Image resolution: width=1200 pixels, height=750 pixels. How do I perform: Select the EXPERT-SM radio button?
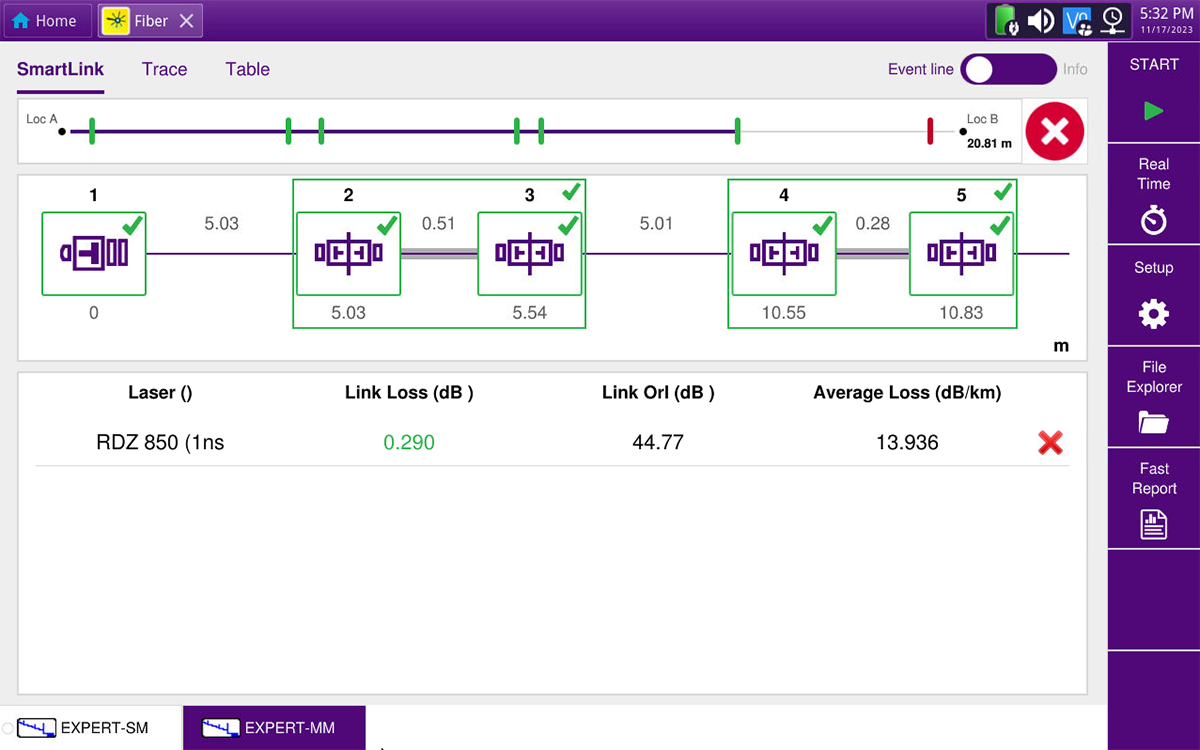pyautogui.click(x=8, y=728)
